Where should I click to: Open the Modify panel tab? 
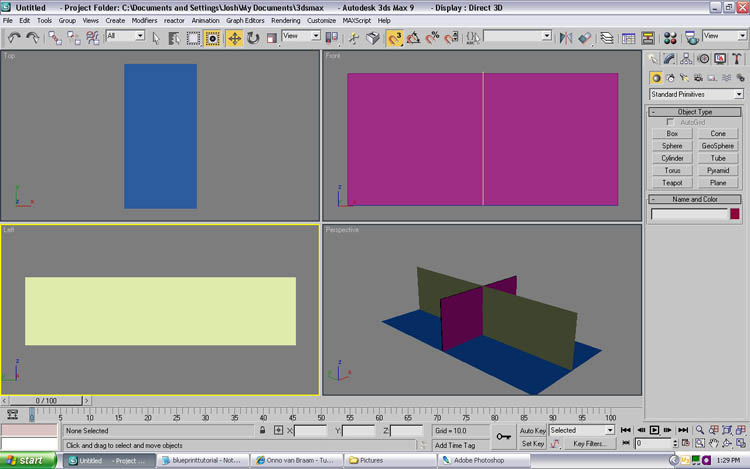[670, 59]
